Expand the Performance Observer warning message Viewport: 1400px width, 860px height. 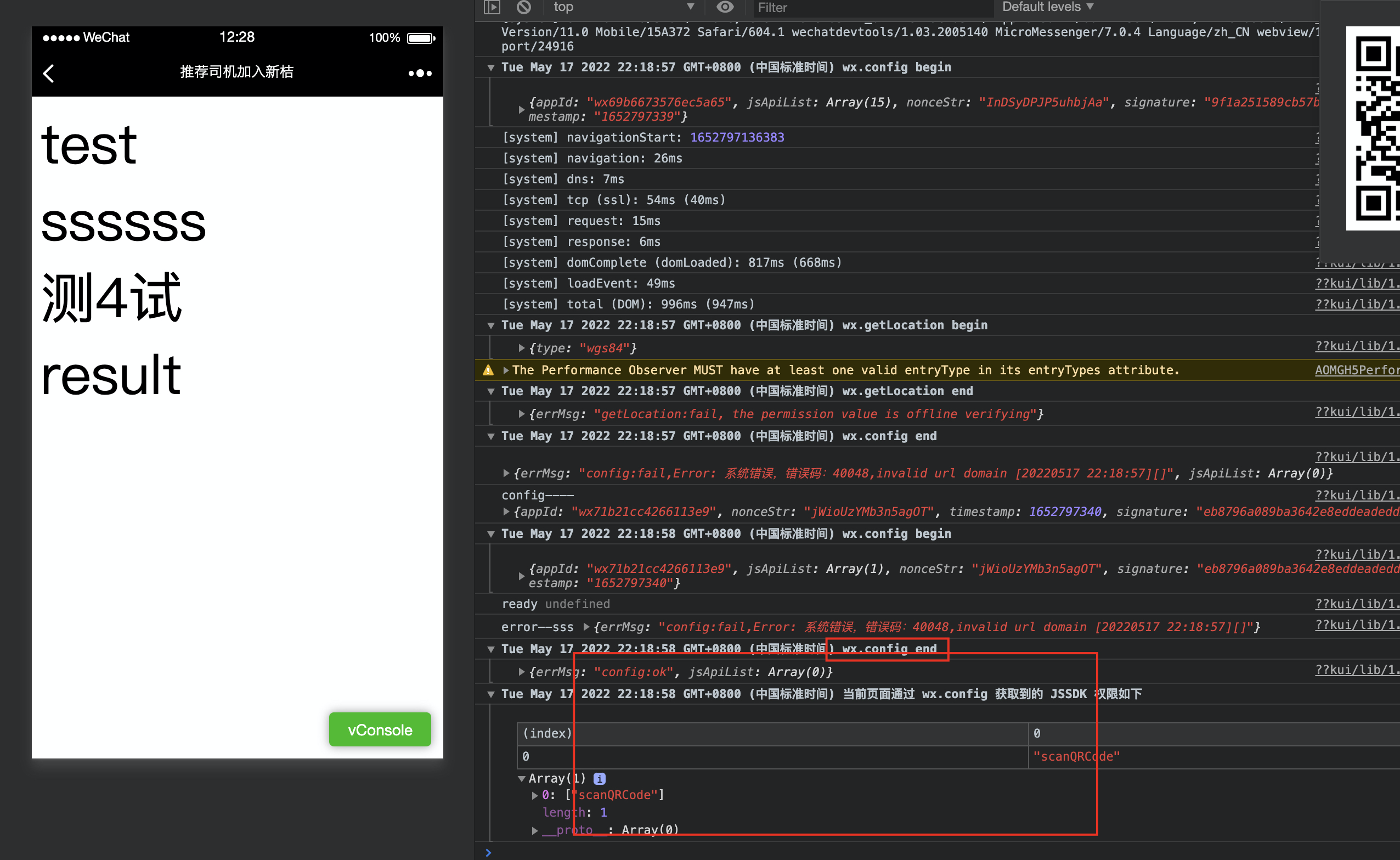click(x=506, y=370)
